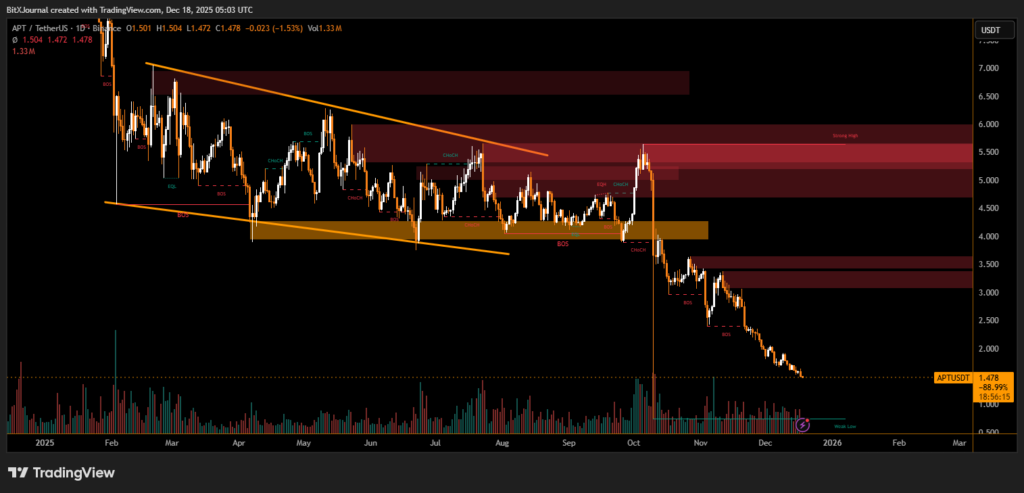Image resolution: width=1024 pixels, height=493 pixels.
Task: Click the purple lightning bolt event icon
Action: 802,425
